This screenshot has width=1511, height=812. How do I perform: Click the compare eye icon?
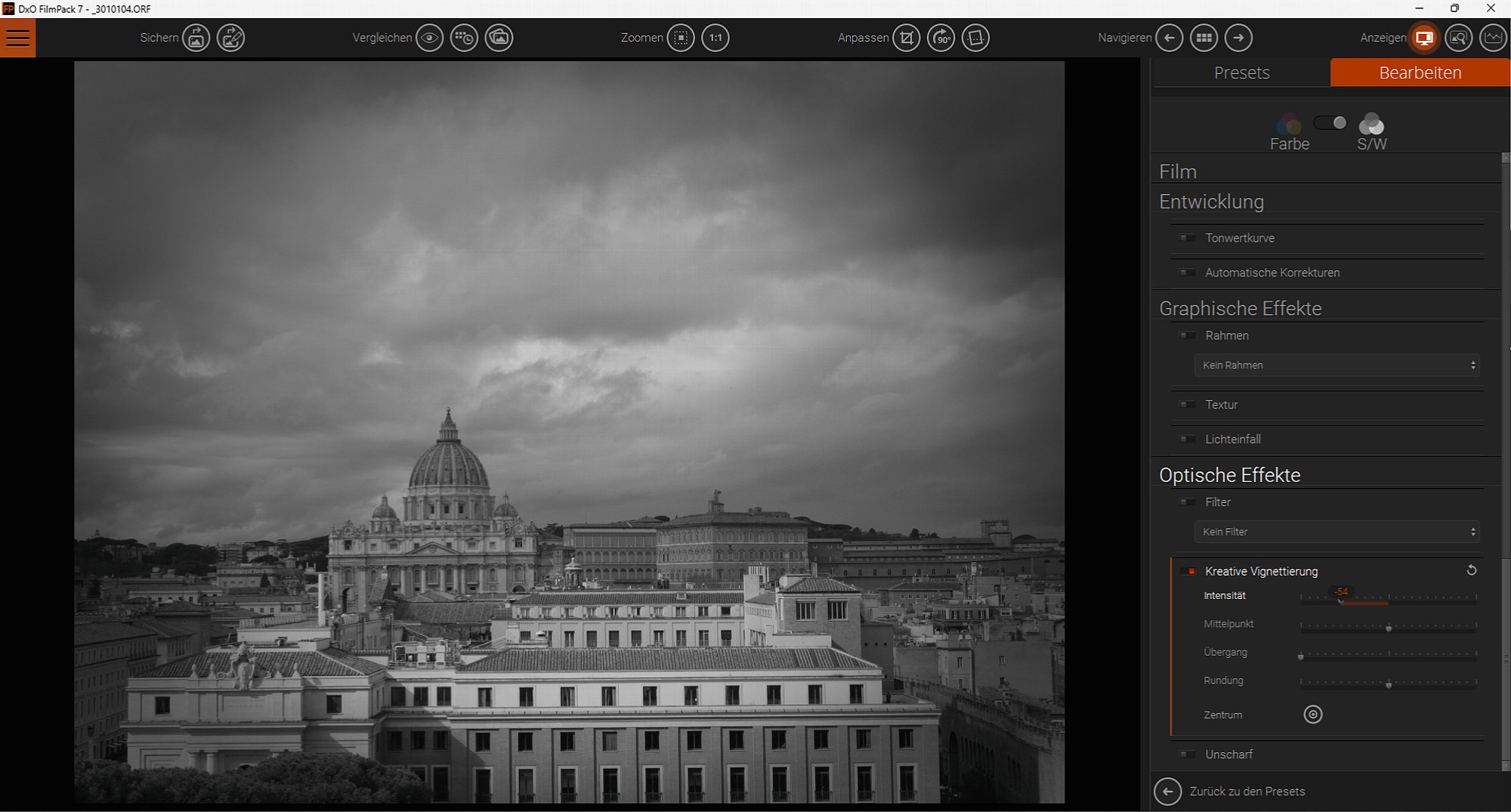429,38
